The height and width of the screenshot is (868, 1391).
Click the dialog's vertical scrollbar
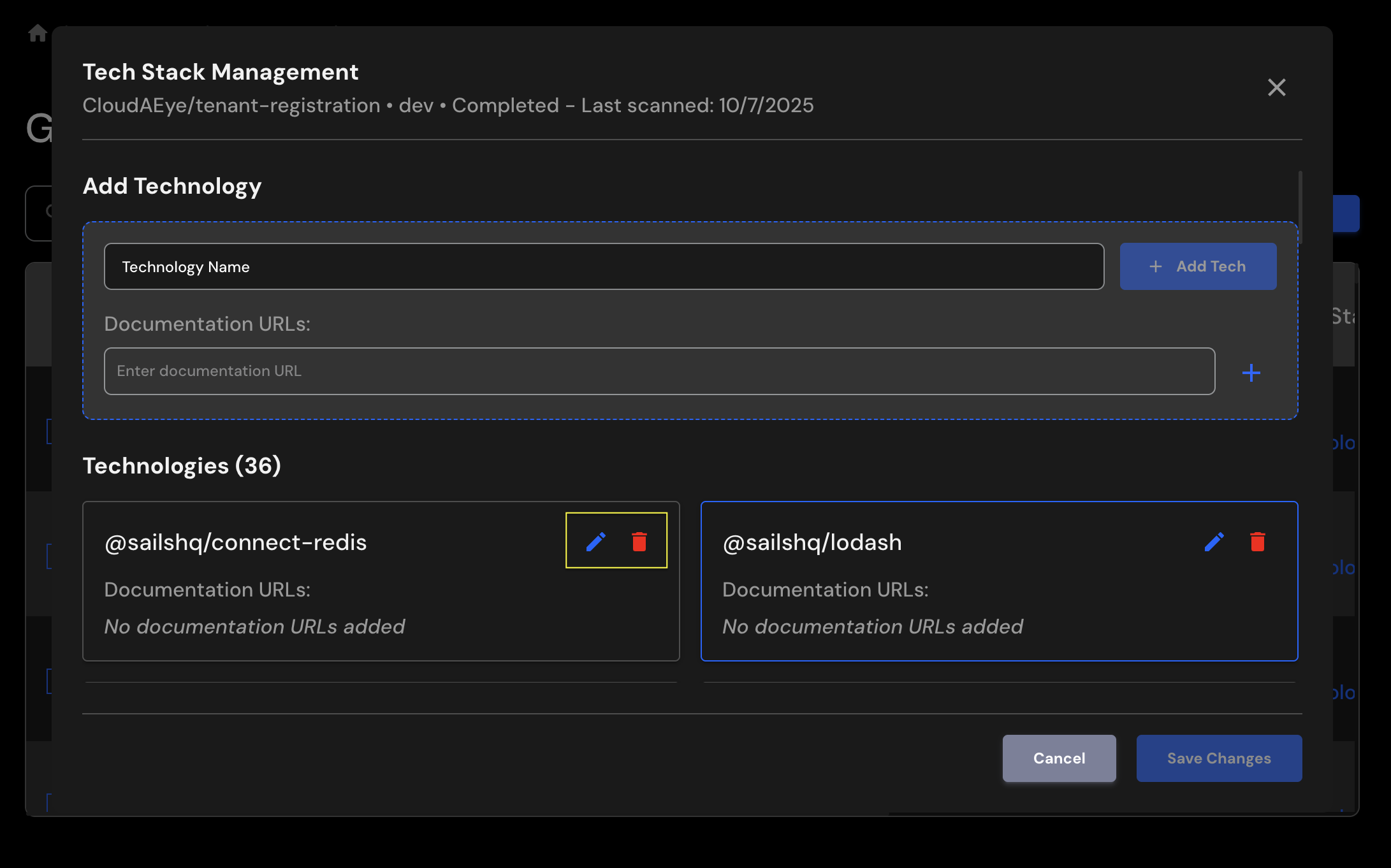tap(1300, 206)
